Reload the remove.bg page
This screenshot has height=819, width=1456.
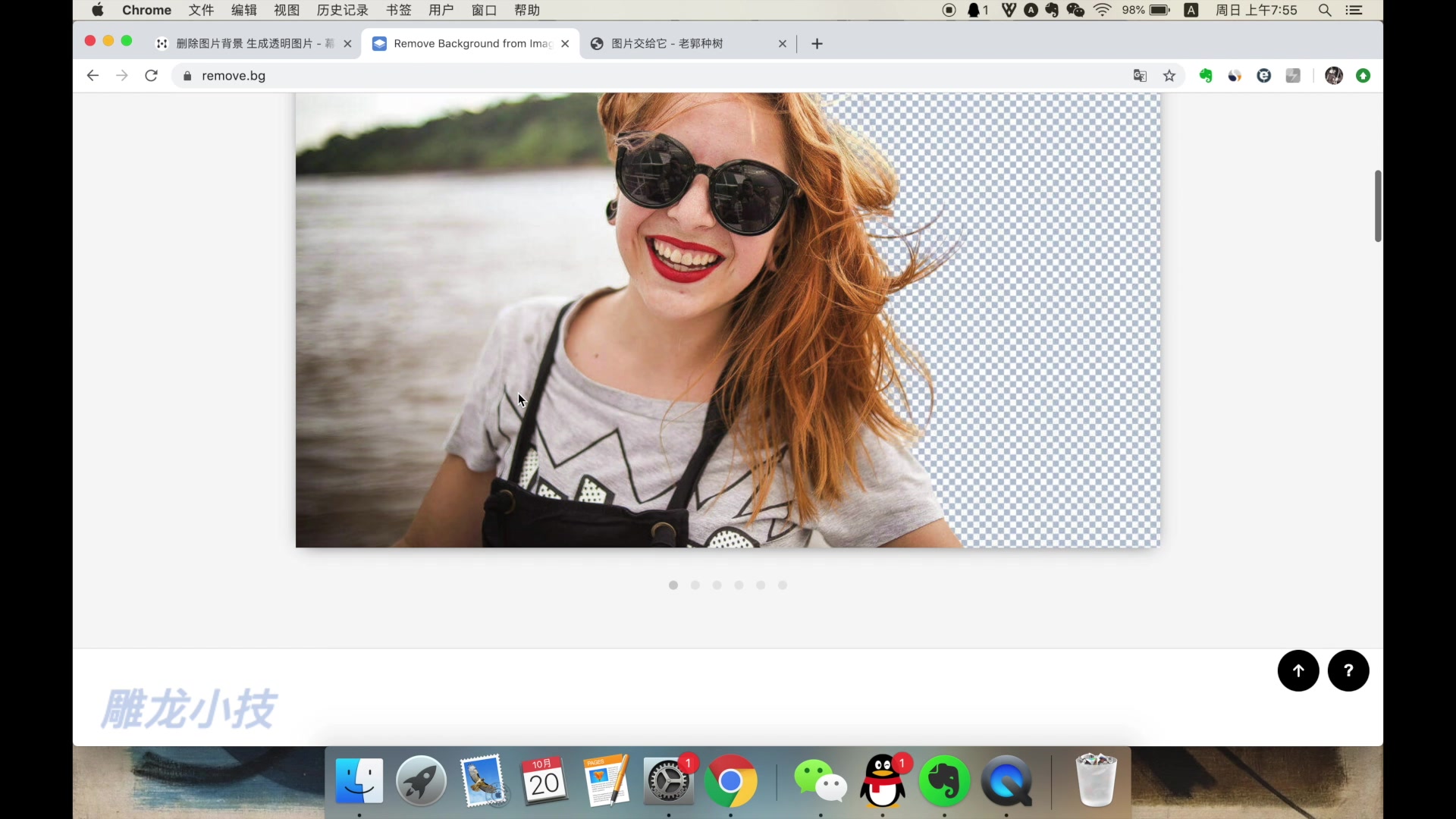151,76
